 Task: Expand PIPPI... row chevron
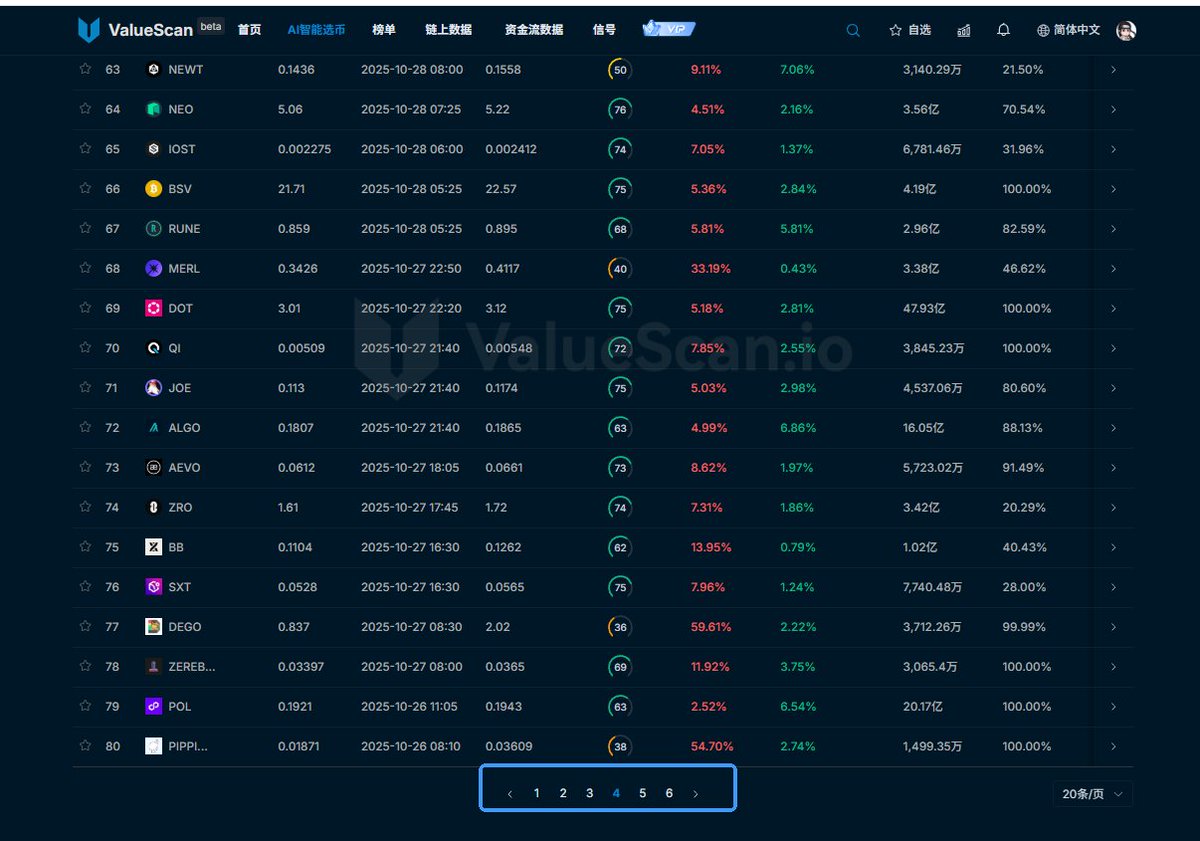pos(1113,746)
